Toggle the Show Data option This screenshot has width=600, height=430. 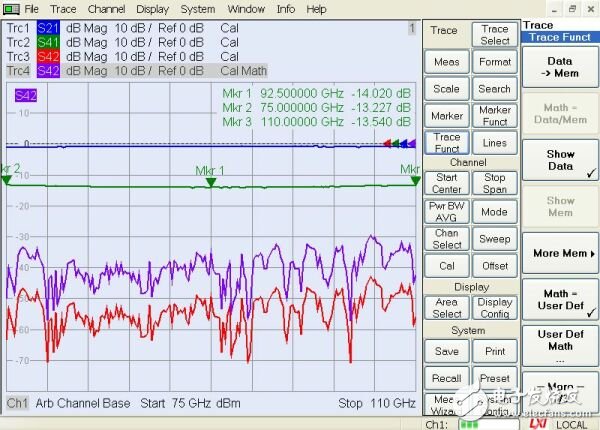point(559,161)
